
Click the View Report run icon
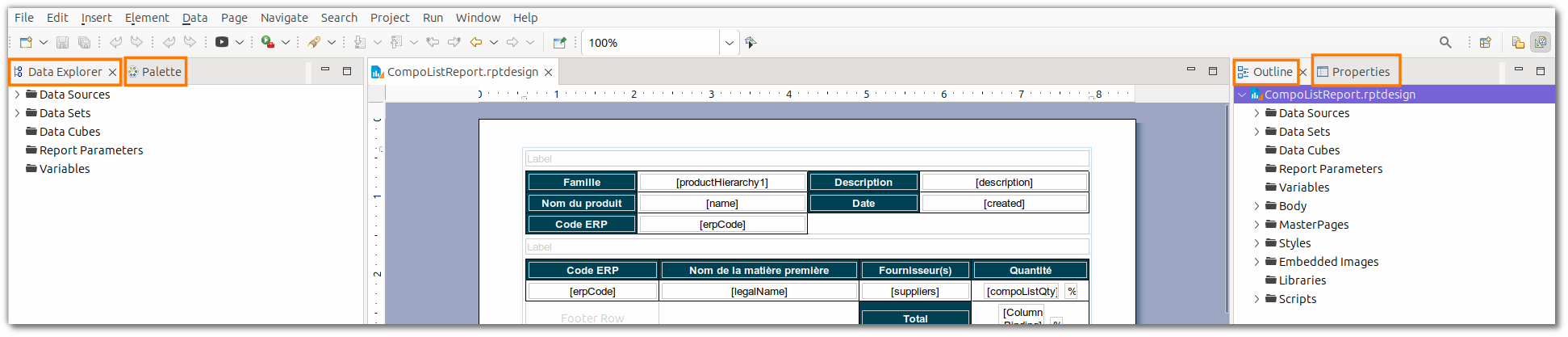222,43
